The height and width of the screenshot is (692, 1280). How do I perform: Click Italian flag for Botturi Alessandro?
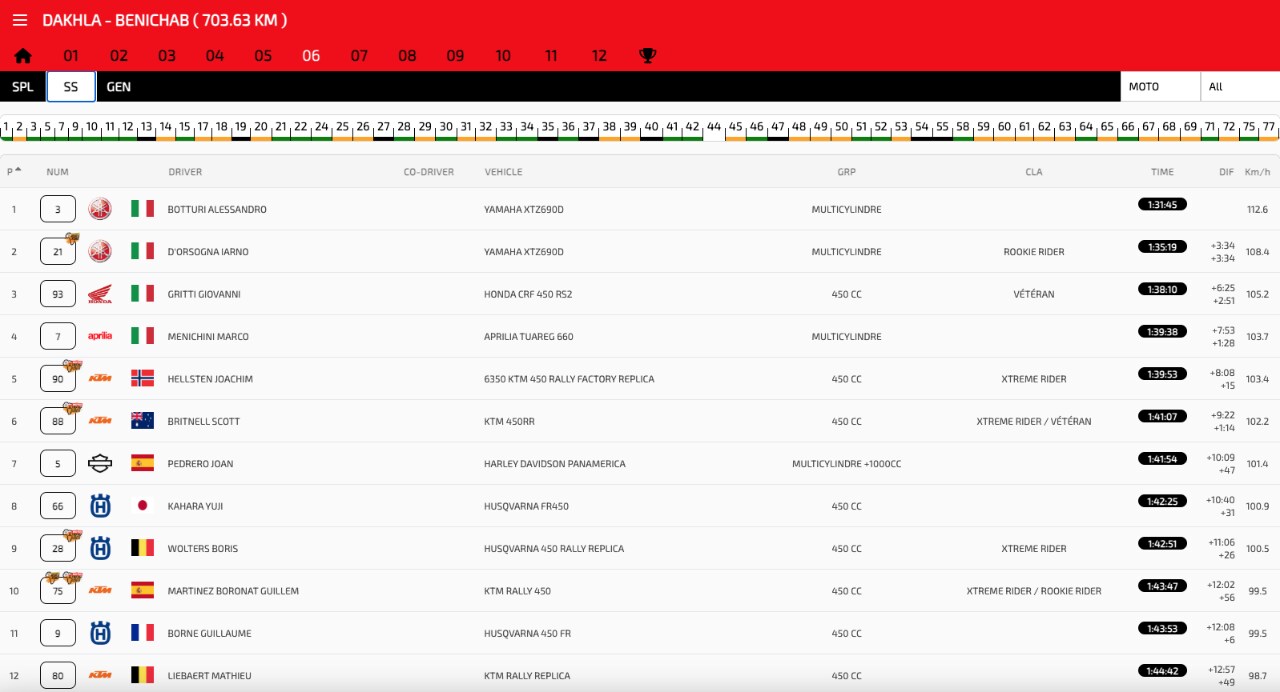142,209
